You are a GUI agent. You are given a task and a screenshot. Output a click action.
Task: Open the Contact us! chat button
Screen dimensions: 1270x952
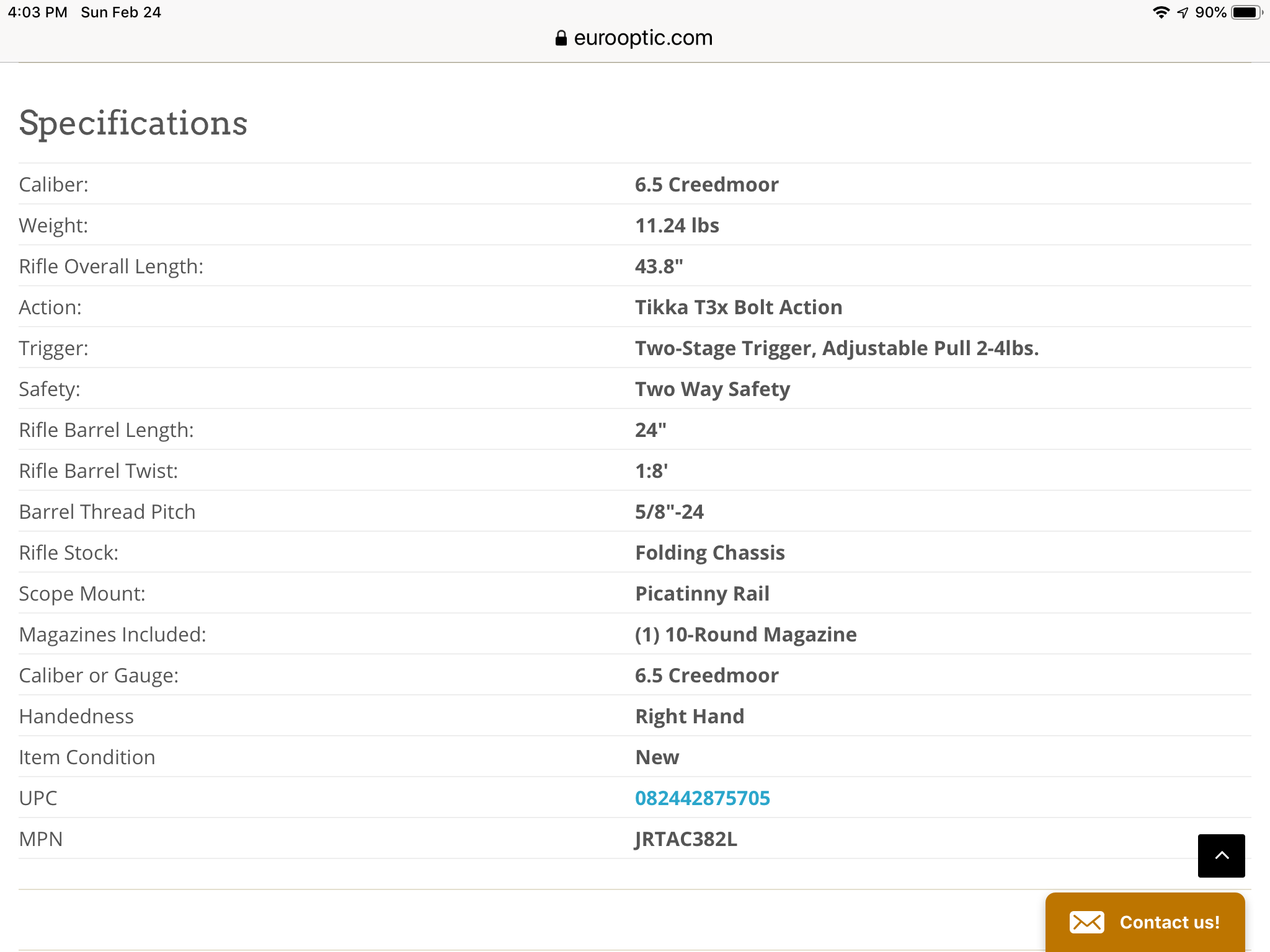point(1145,922)
